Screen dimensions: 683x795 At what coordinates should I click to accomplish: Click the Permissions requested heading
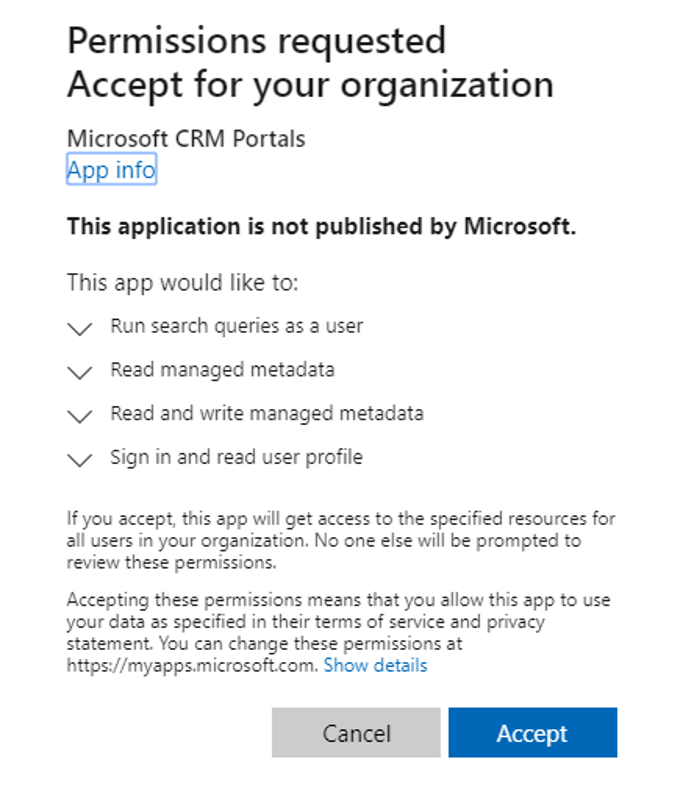256,41
